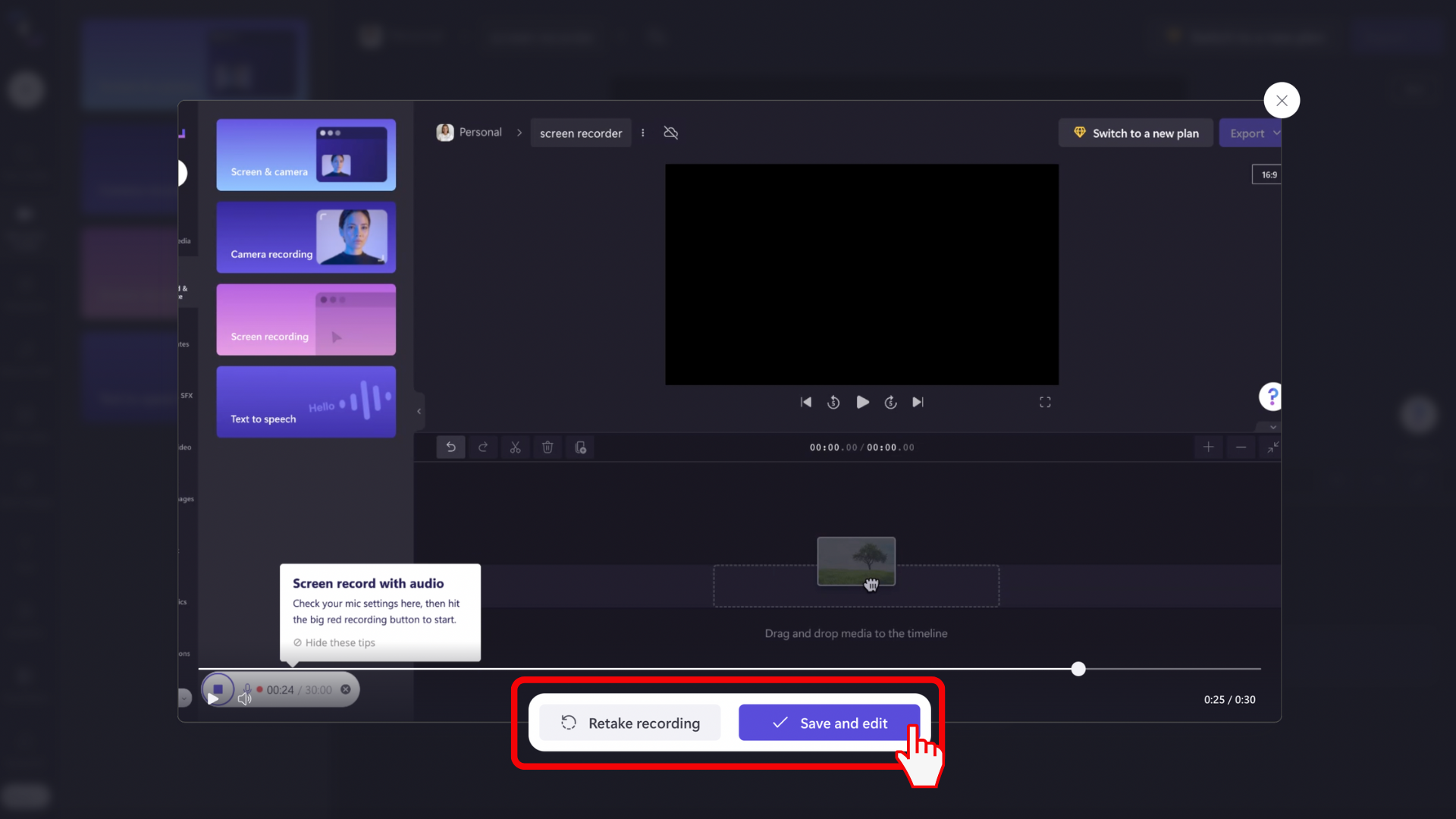Click the tree video thumbnail in the timeline
Screen dimensions: 1456x819
[x=856, y=561]
